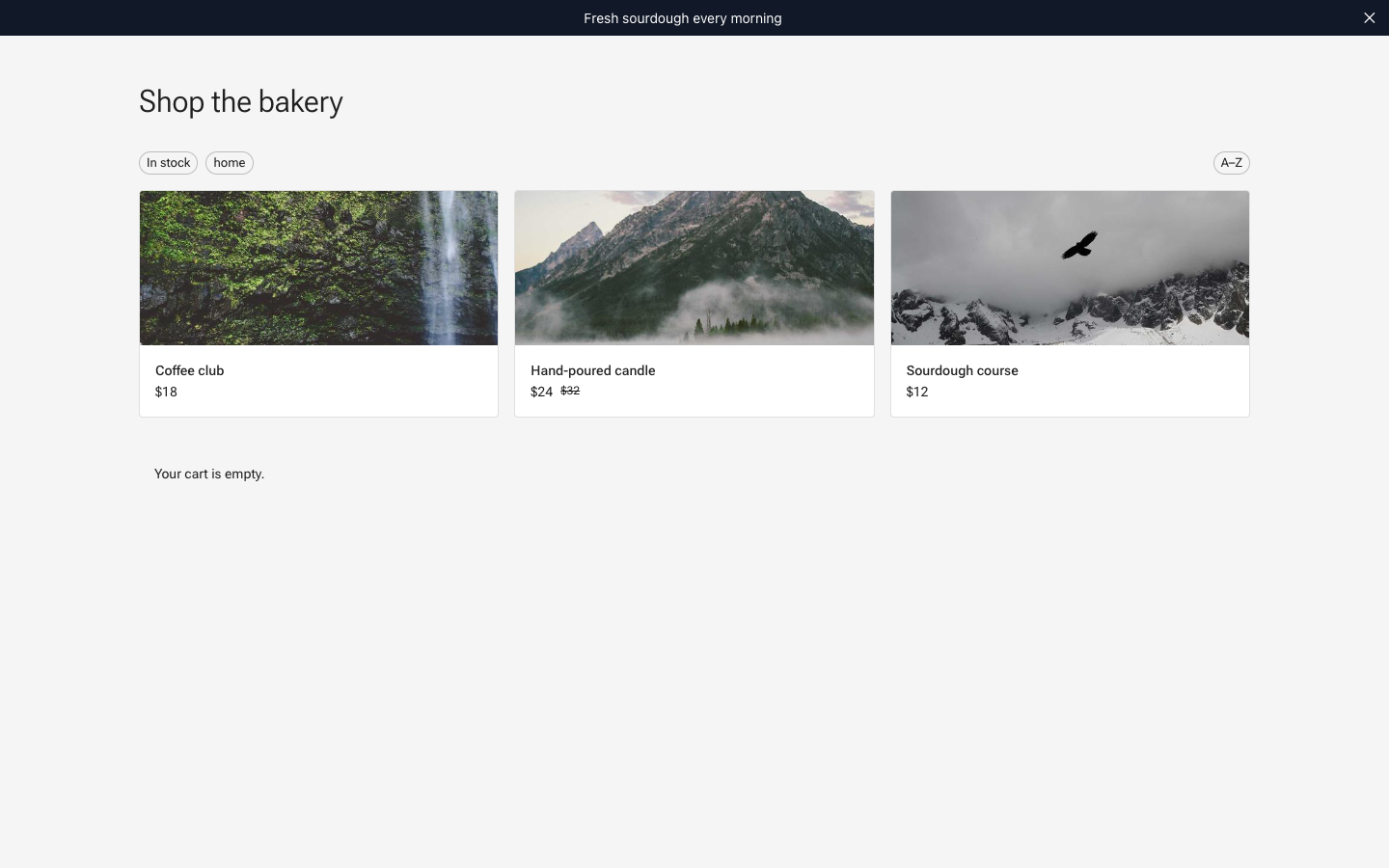
Task: Click the Hand-poured candle product title
Action: (592, 370)
